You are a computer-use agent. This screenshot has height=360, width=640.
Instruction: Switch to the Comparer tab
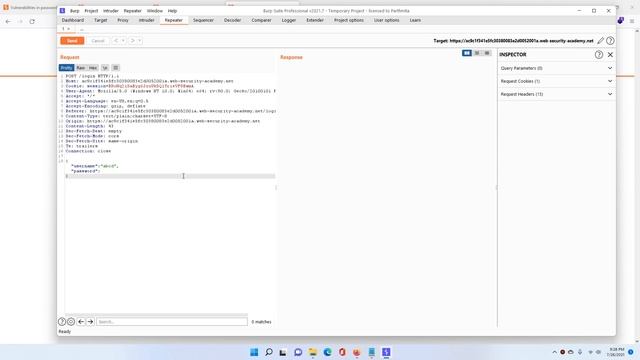[x=261, y=20]
